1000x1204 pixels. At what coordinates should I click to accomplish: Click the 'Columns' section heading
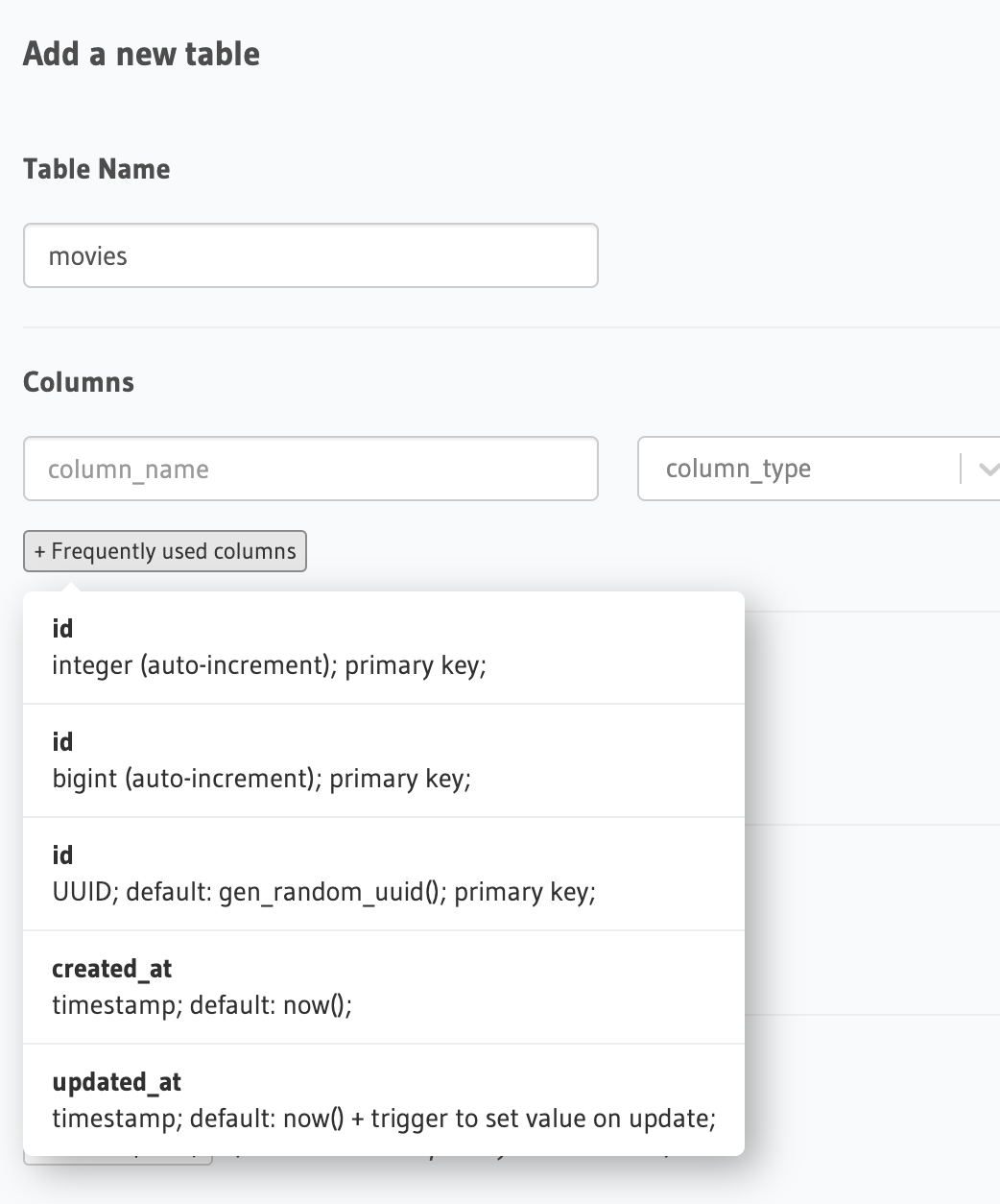pos(79,382)
